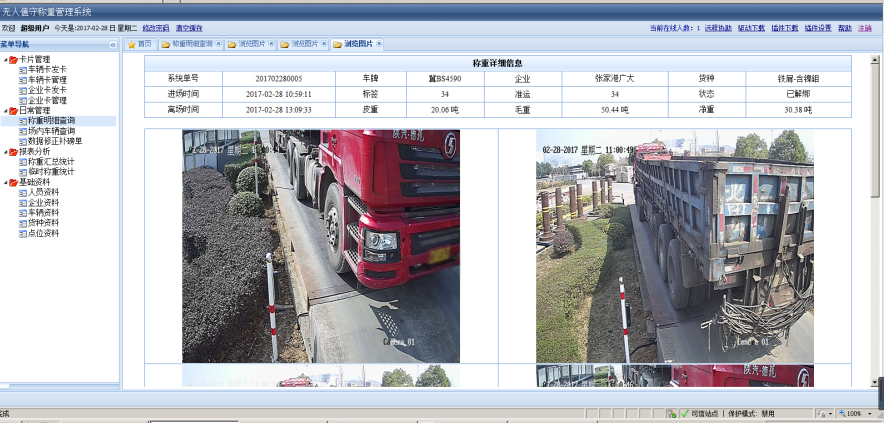Click the page icon beside 数据修正补磅单
The image size is (884, 423).
coord(23,142)
